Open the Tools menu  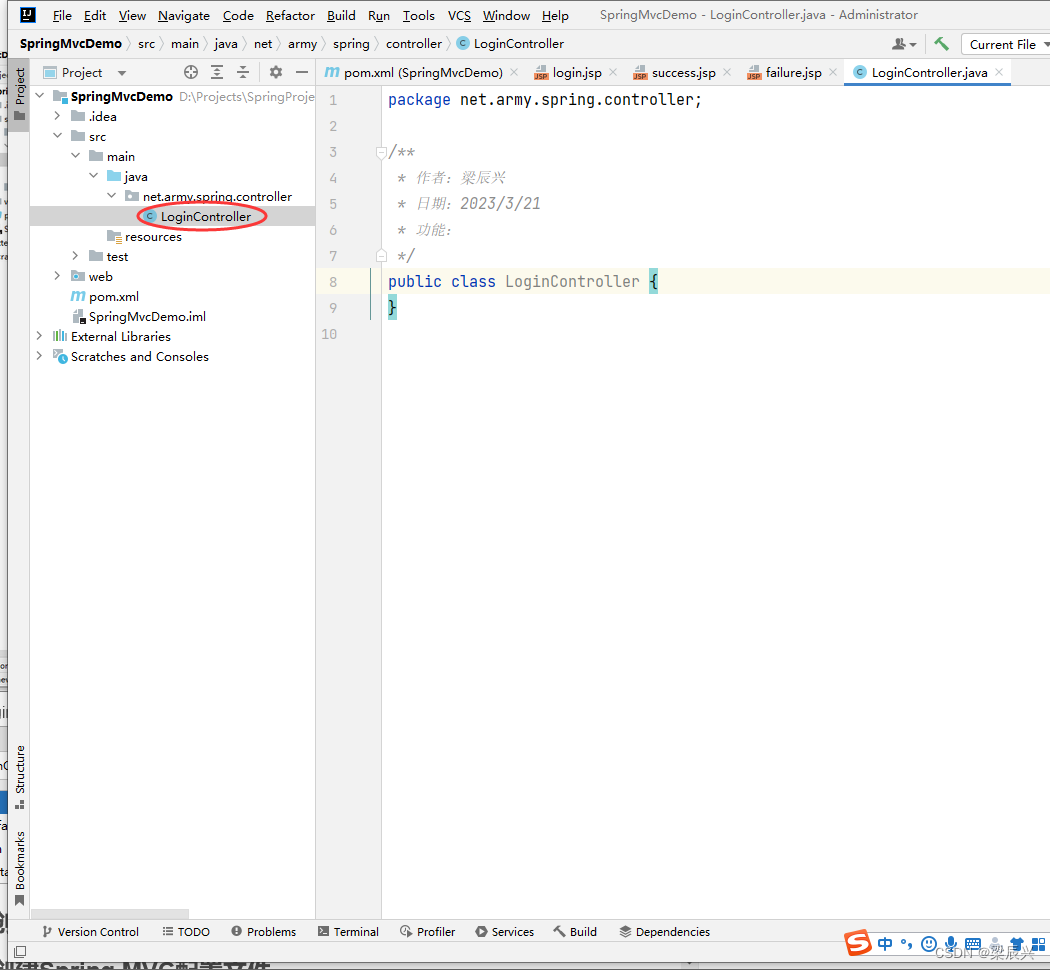[418, 15]
